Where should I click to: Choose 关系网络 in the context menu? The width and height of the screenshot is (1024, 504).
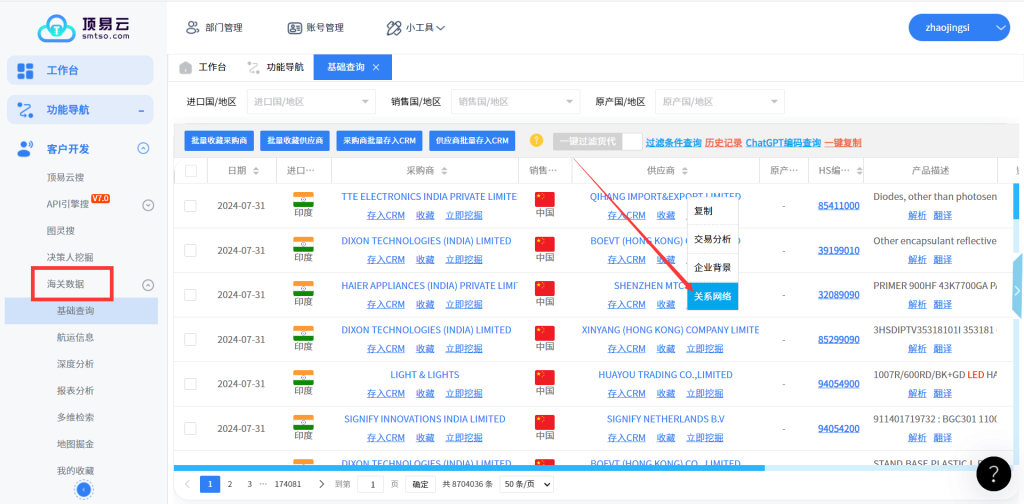pos(712,297)
